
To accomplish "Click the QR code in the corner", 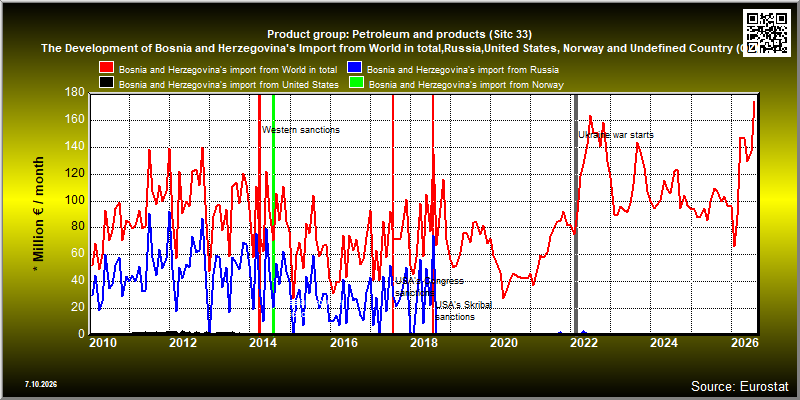I will (766, 32).
